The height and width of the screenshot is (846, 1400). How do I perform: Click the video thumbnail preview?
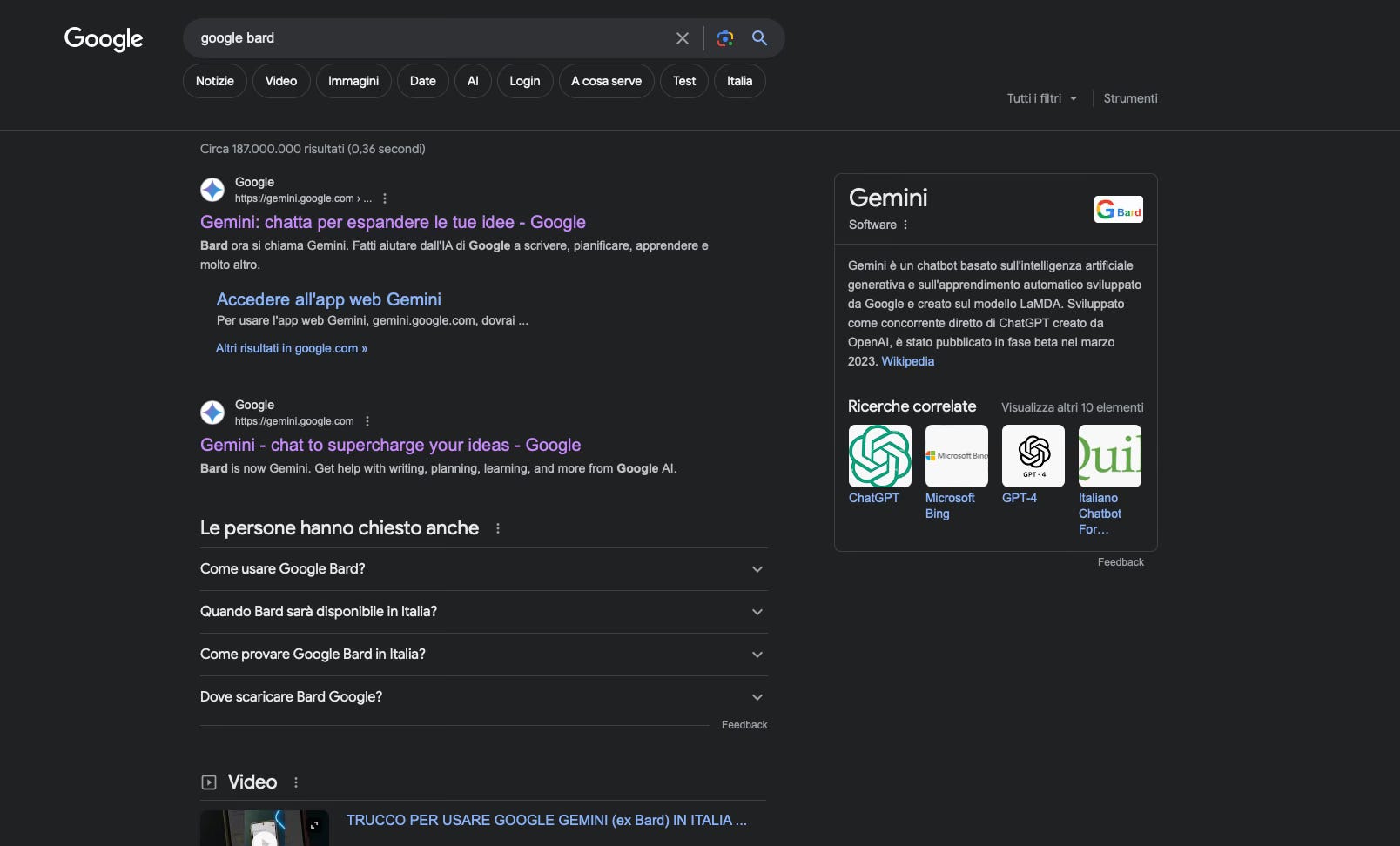[265, 828]
